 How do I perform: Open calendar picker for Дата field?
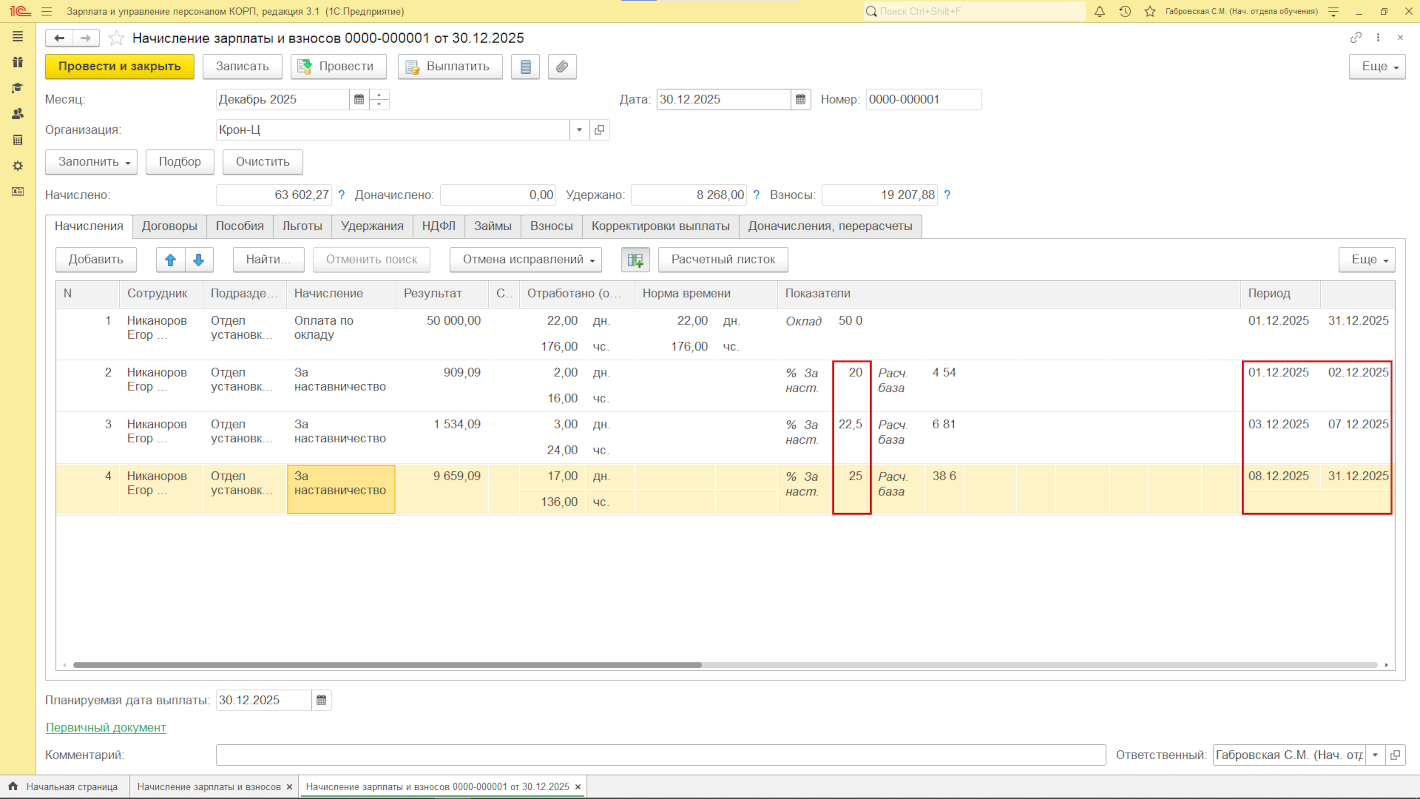point(800,100)
